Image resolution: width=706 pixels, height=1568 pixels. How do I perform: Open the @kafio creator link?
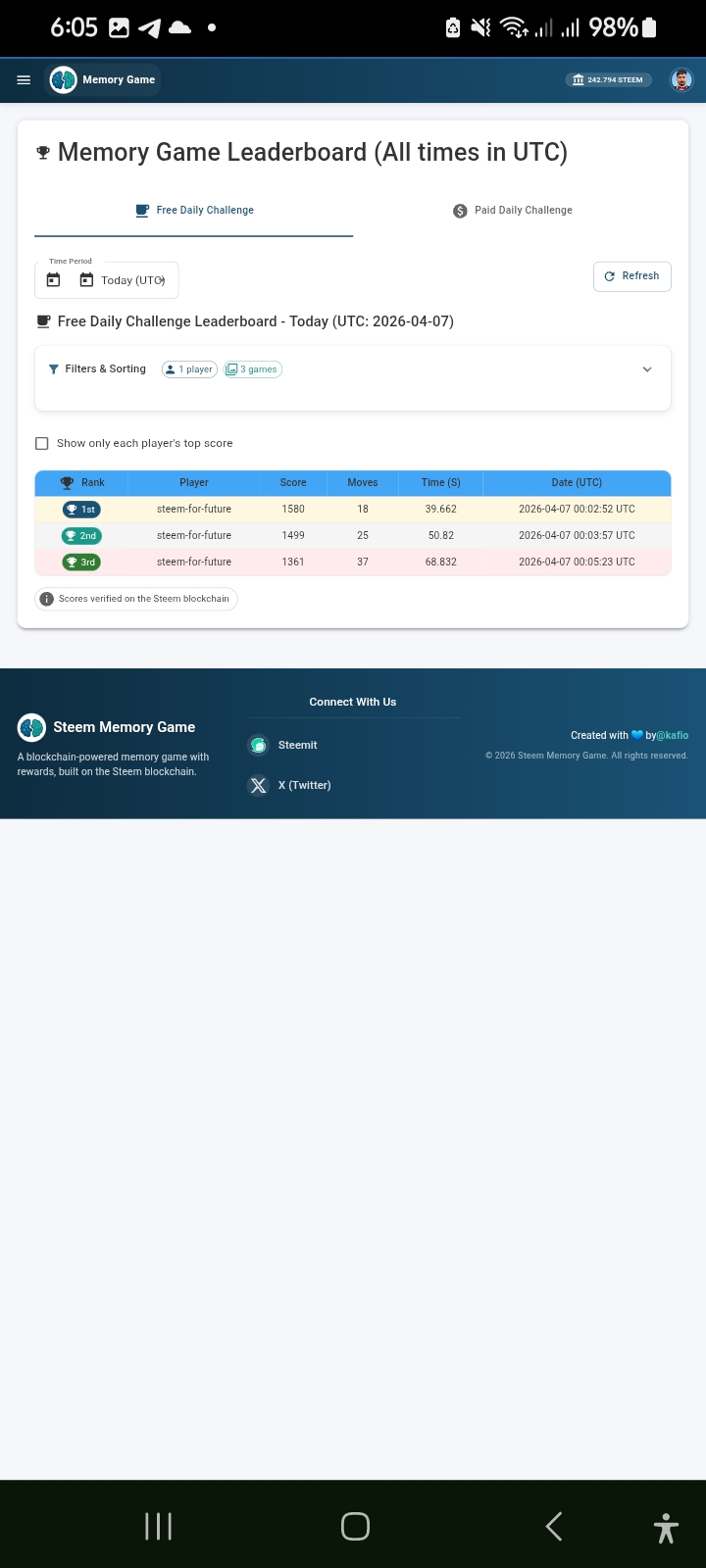pyautogui.click(x=673, y=735)
